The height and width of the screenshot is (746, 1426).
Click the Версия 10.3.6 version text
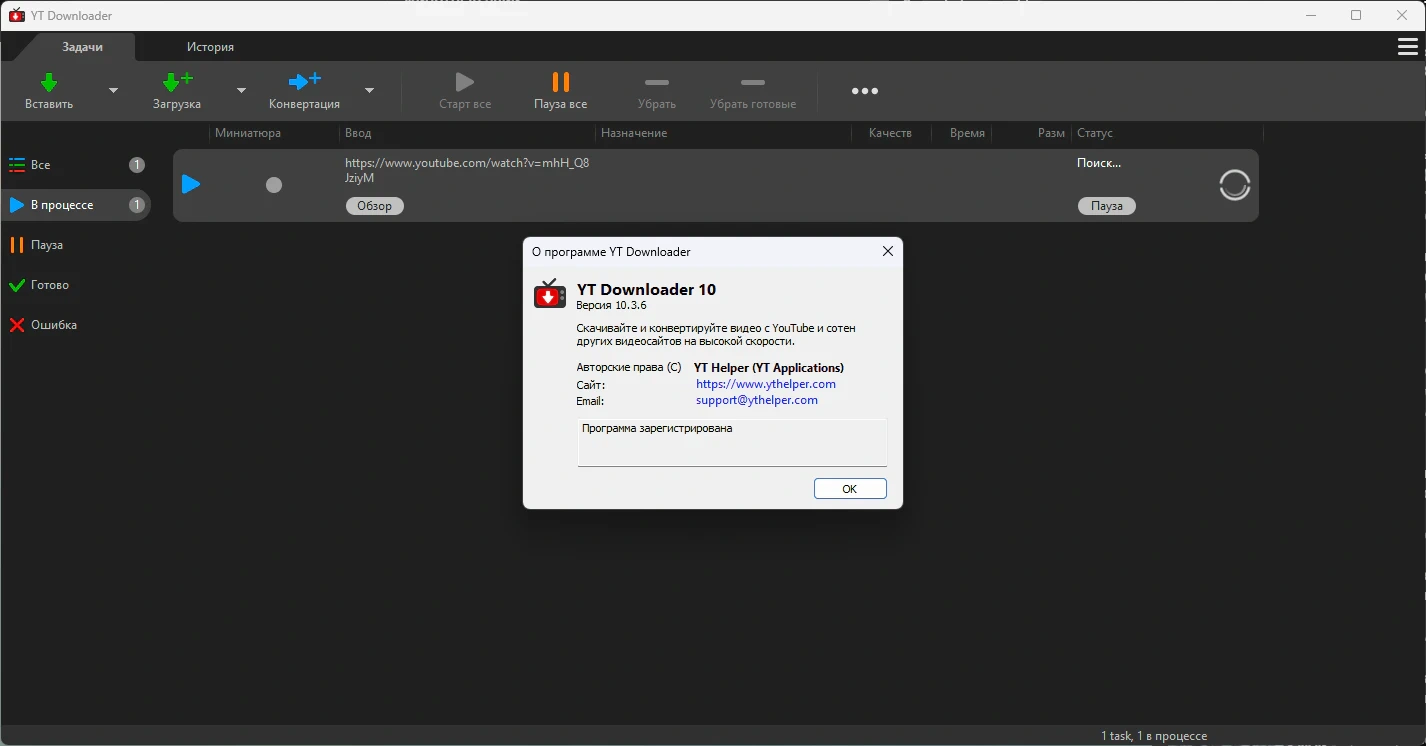[x=611, y=305]
